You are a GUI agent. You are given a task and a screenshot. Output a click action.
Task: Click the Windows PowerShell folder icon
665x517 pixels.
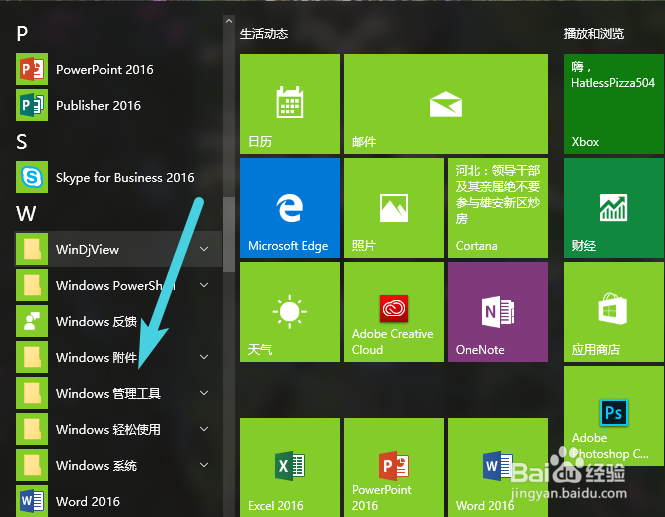tap(32, 285)
